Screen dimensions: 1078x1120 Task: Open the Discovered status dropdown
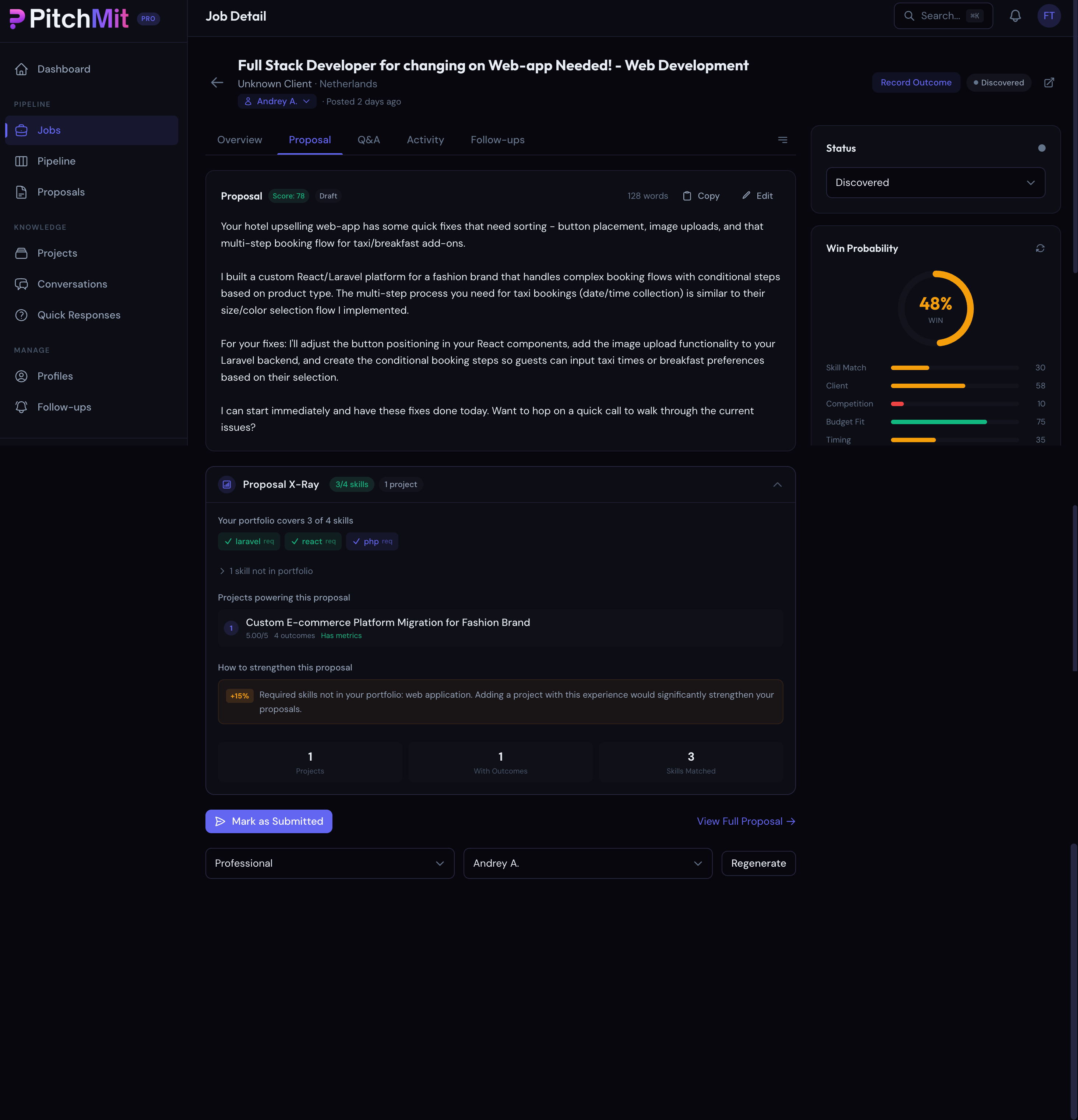pos(935,183)
